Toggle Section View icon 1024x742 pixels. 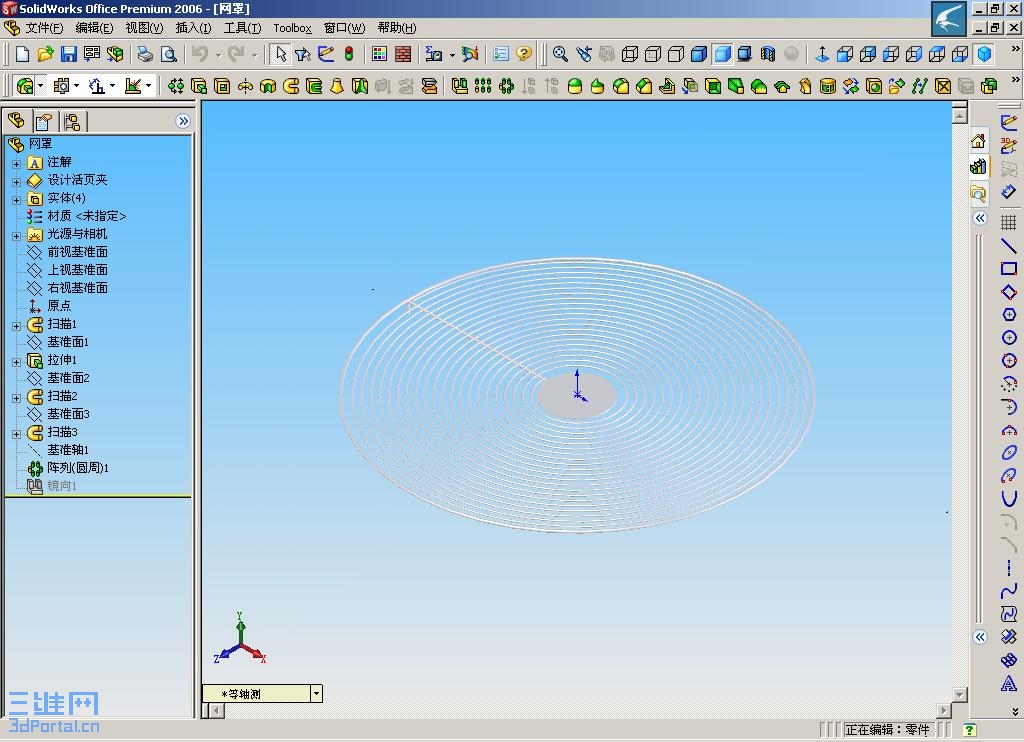click(768, 54)
